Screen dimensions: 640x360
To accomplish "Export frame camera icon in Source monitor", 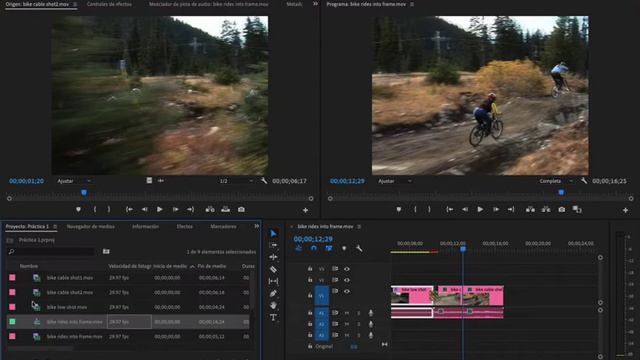I will tap(241, 209).
